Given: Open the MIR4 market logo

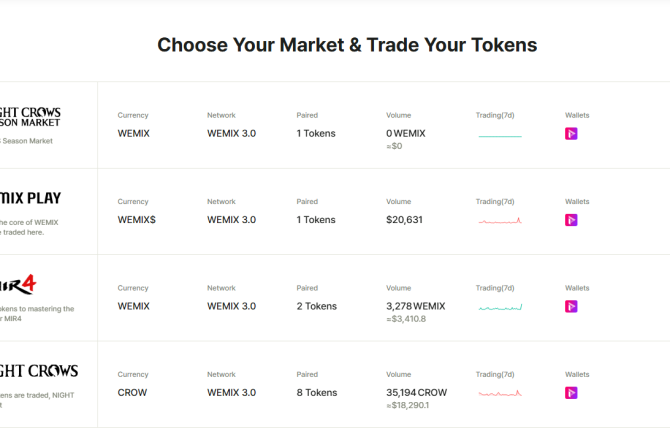Looking at the screenshot, I should pos(18,285).
